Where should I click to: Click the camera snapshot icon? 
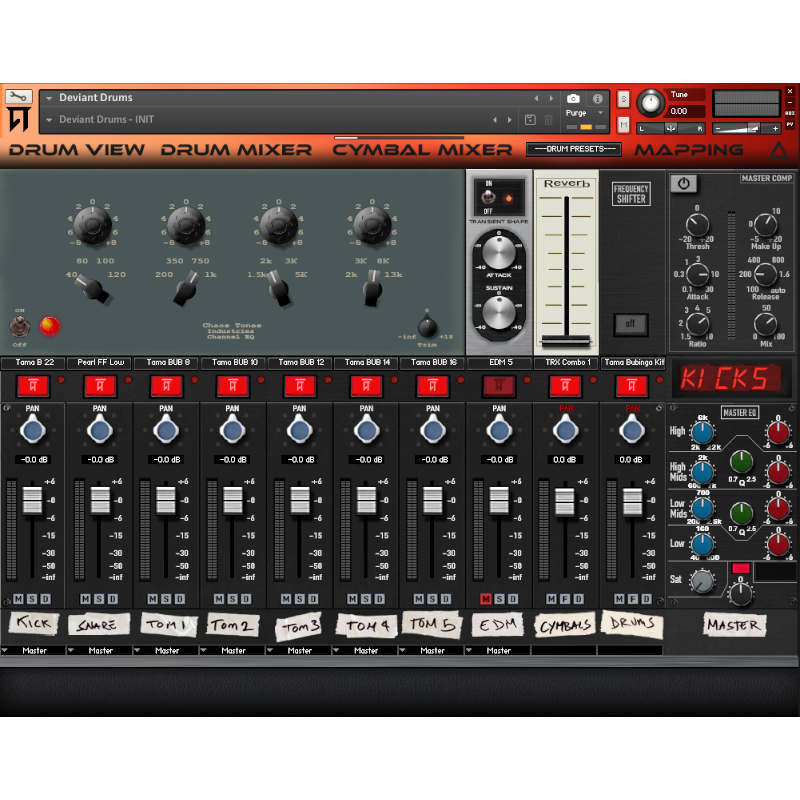click(x=573, y=98)
